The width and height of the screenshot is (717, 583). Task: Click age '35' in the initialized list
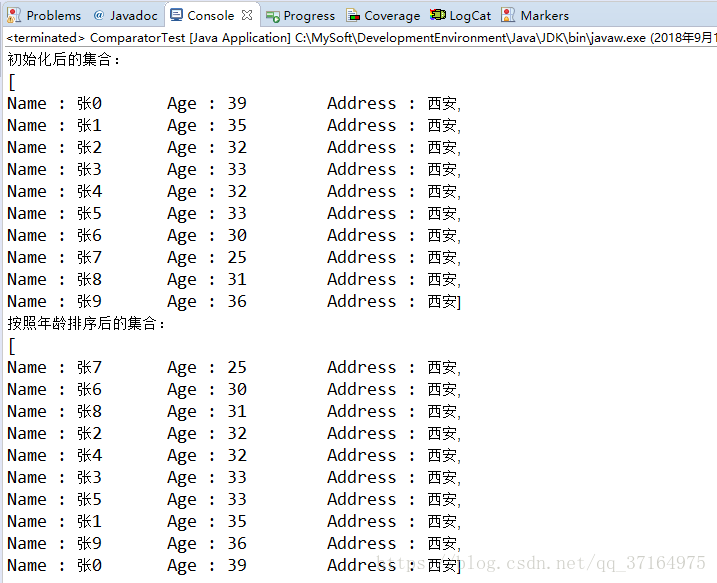(x=237, y=125)
